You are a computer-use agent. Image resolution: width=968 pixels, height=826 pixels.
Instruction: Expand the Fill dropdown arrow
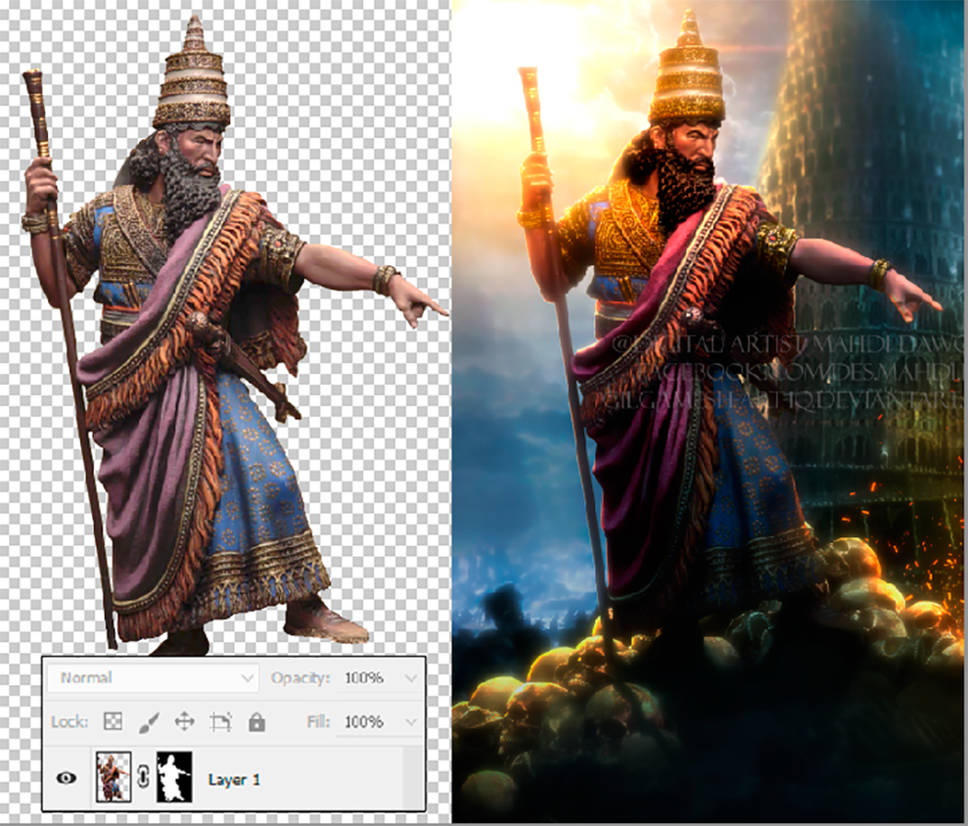point(410,721)
